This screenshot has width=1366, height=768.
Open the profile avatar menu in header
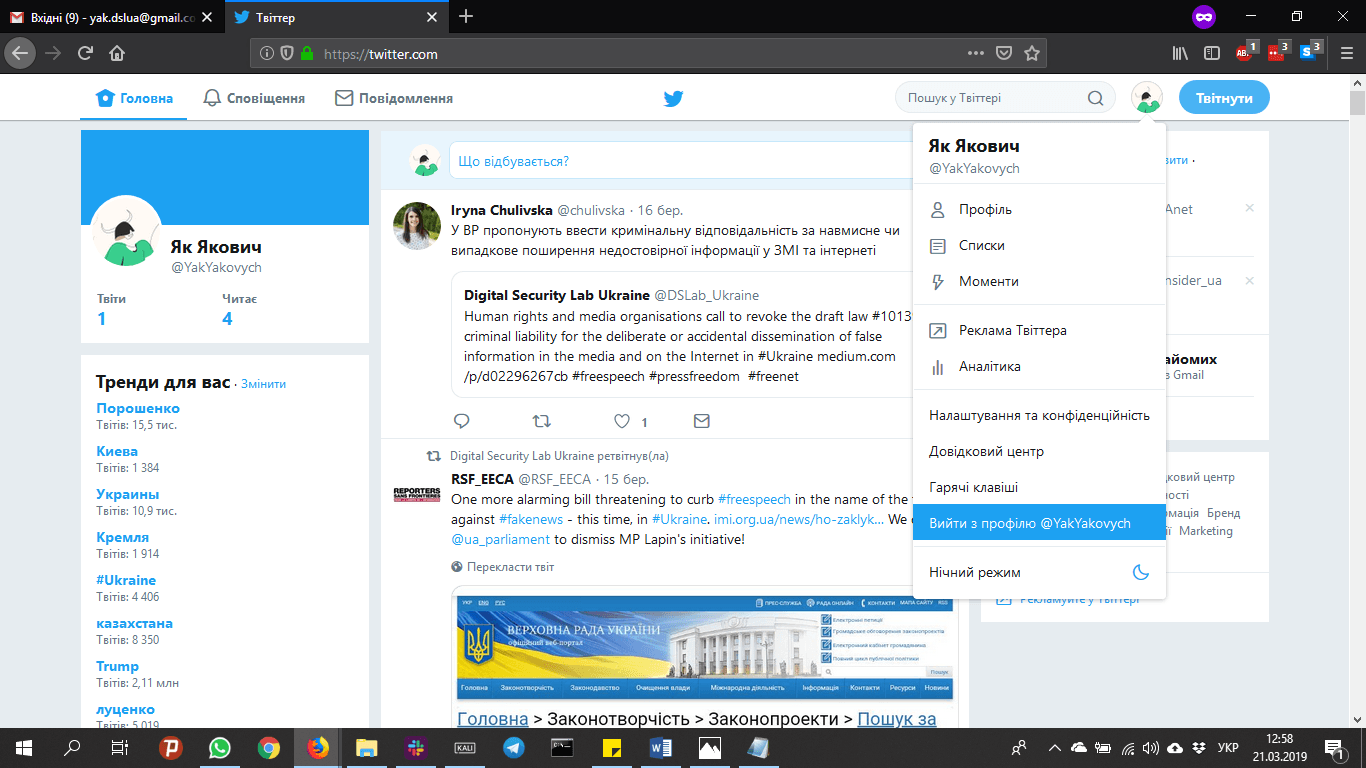1147,97
